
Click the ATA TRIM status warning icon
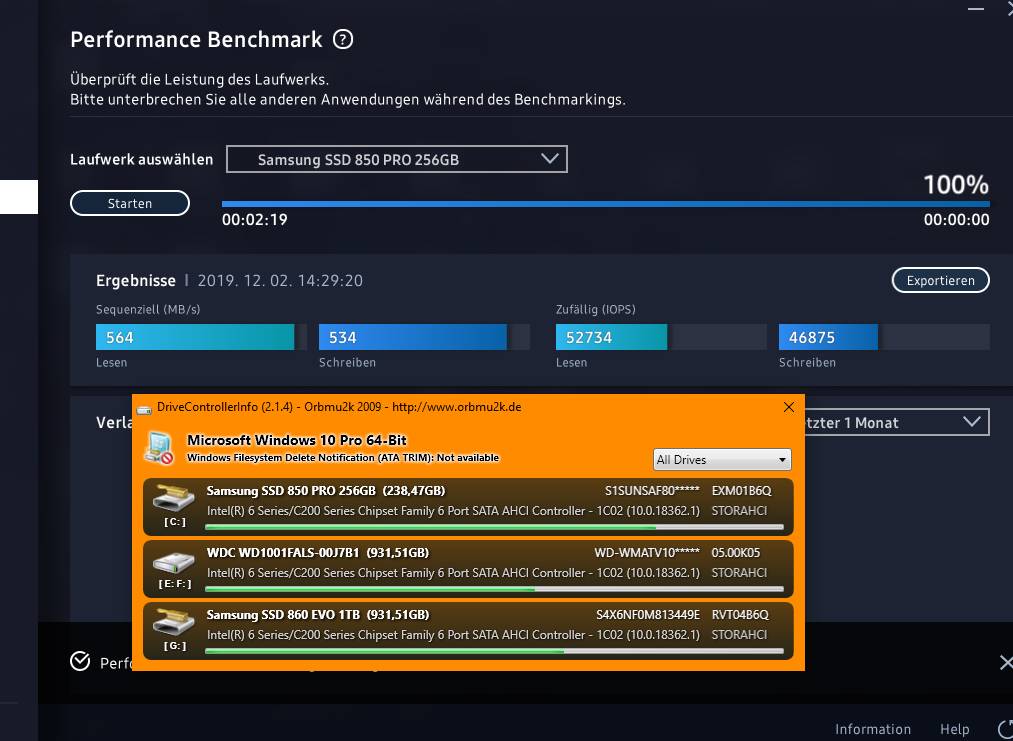[x=158, y=447]
